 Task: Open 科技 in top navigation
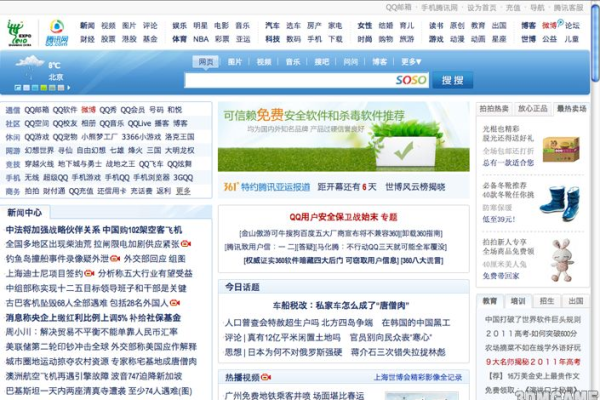pos(272,39)
